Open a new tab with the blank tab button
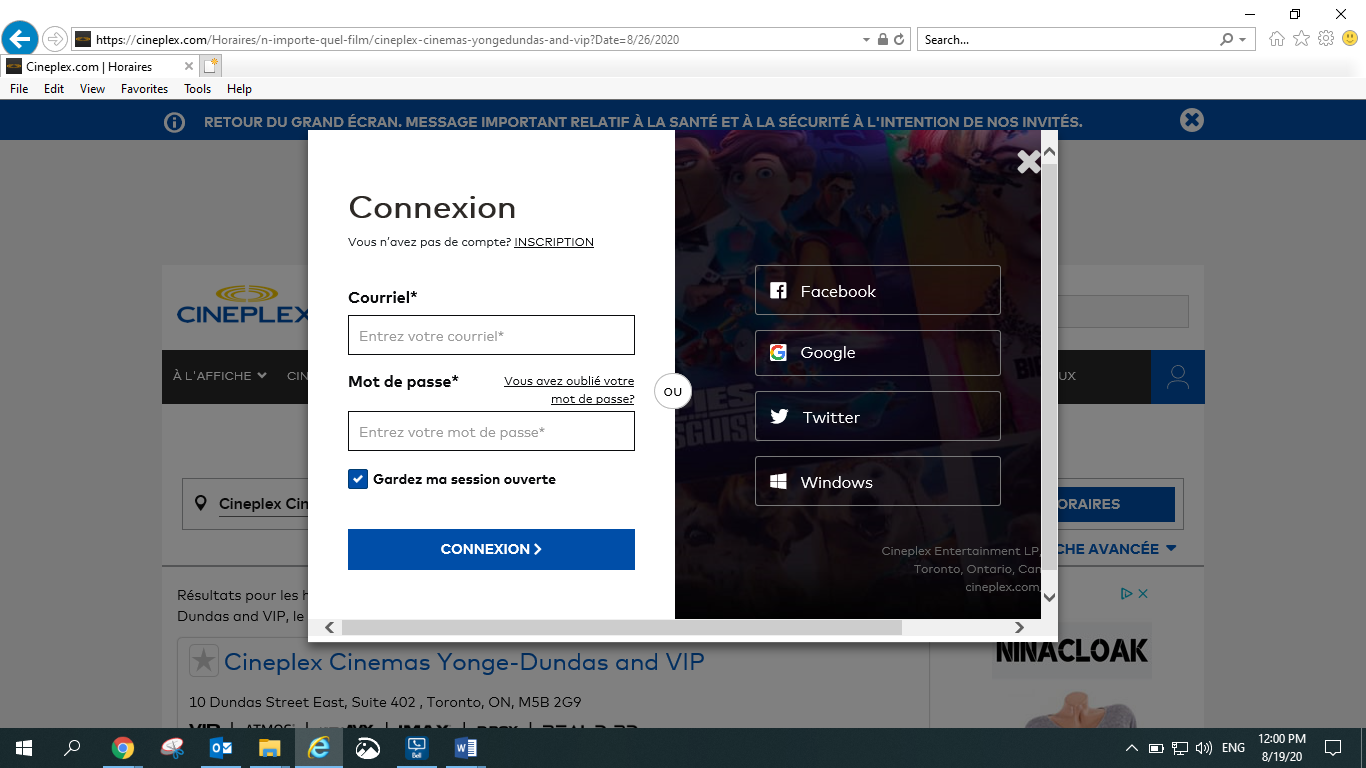 210,66
